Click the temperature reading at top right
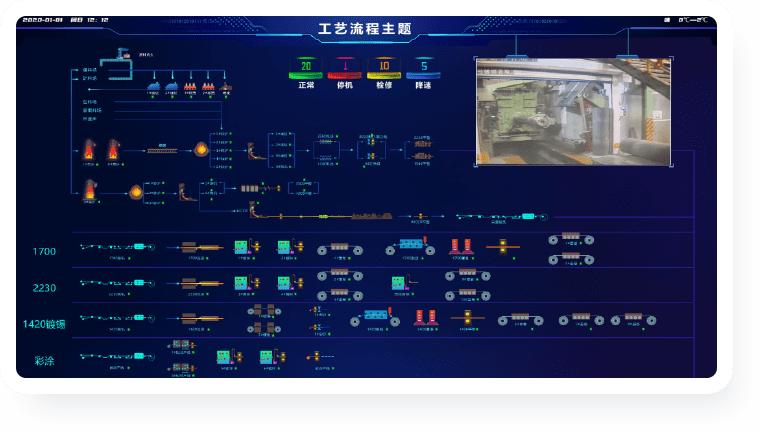 693,20
